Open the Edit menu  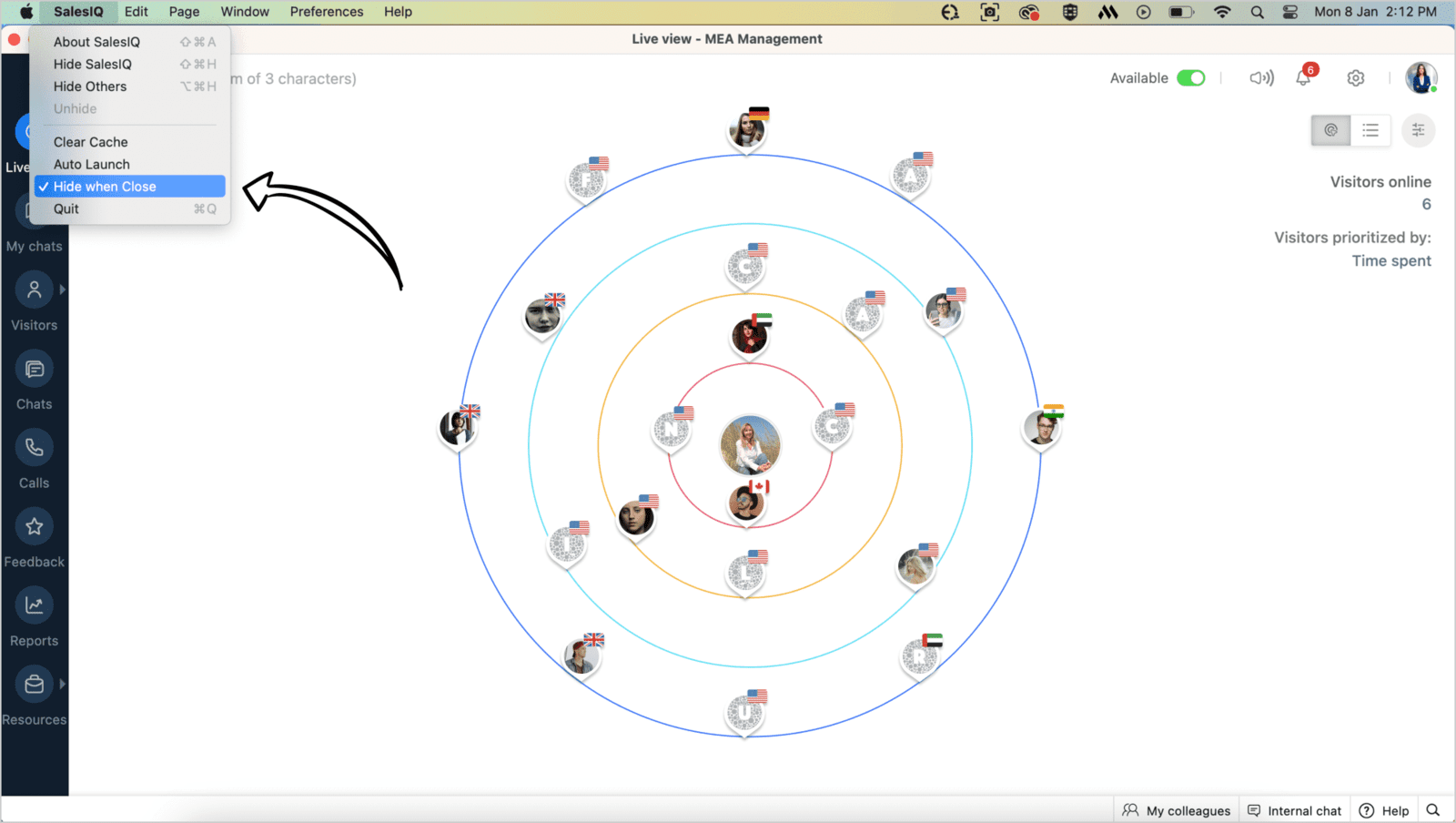tap(136, 12)
